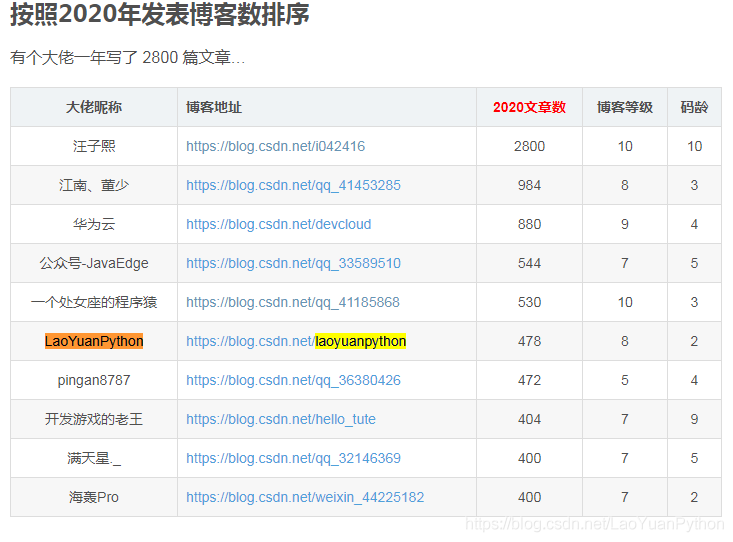Click the article count 544
This screenshot has height=542, width=733.
point(529,263)
